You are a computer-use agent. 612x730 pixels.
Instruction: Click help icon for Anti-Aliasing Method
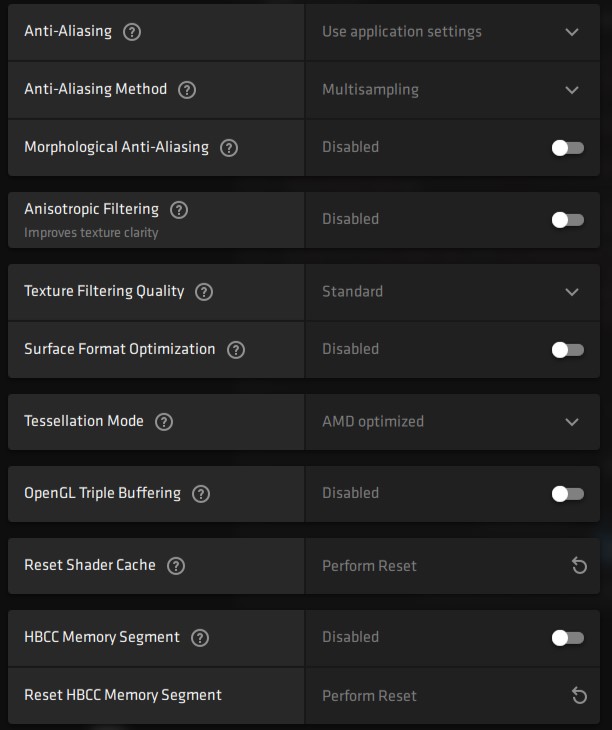point(187,89)
